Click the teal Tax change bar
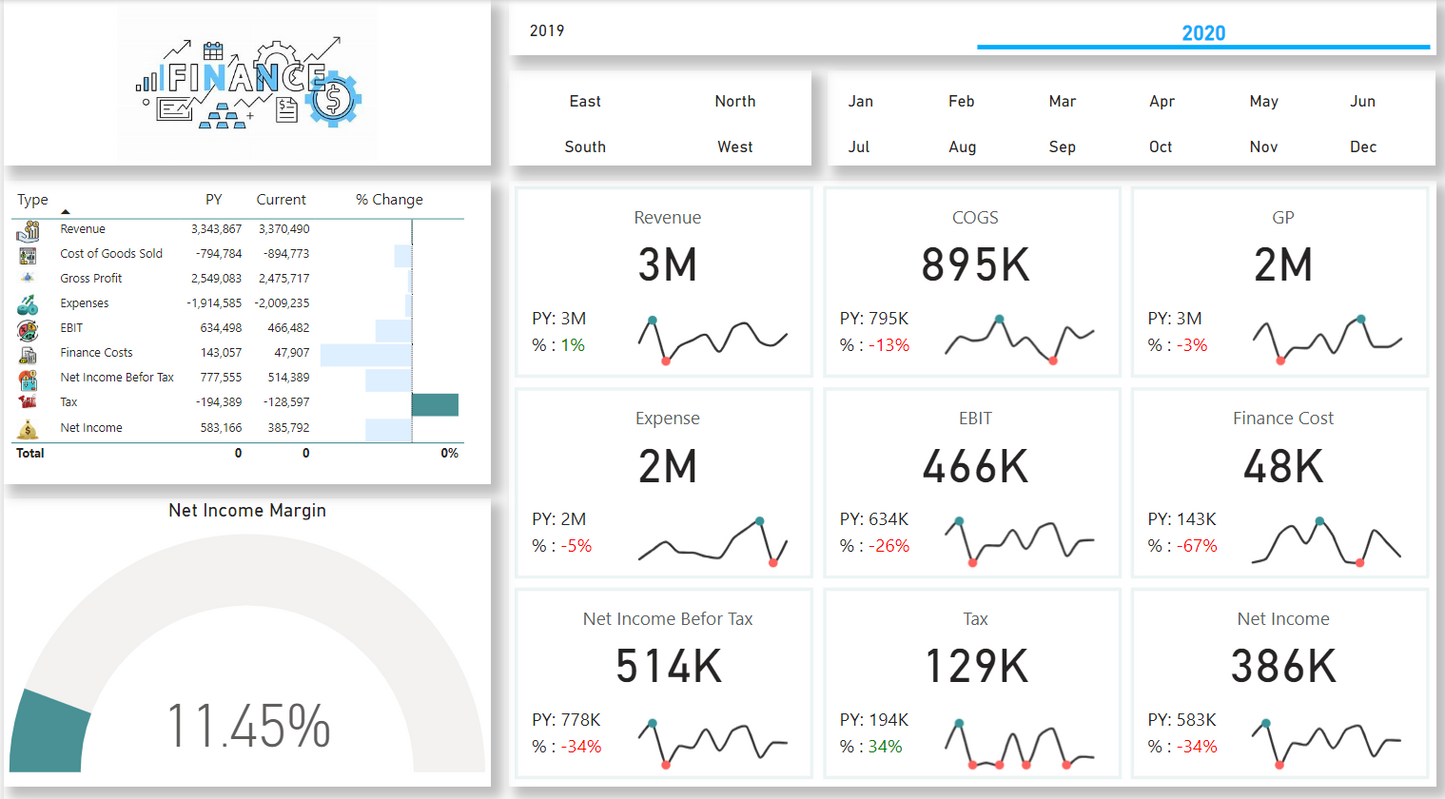Viewport: 1445px width, 799px height. (x=435, y=404)
